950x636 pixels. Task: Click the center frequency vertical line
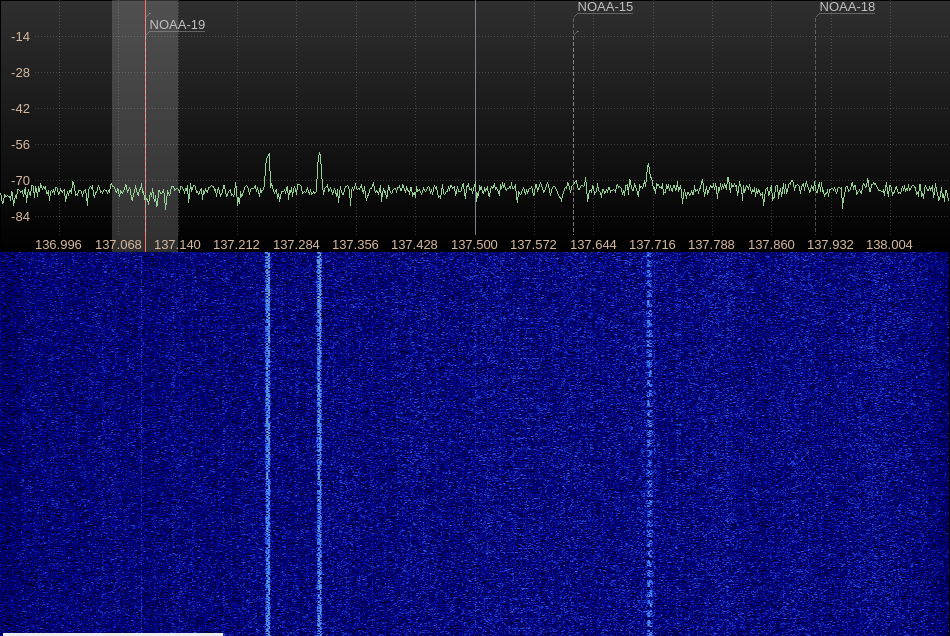pyautogui.click(x=476, y=118)
